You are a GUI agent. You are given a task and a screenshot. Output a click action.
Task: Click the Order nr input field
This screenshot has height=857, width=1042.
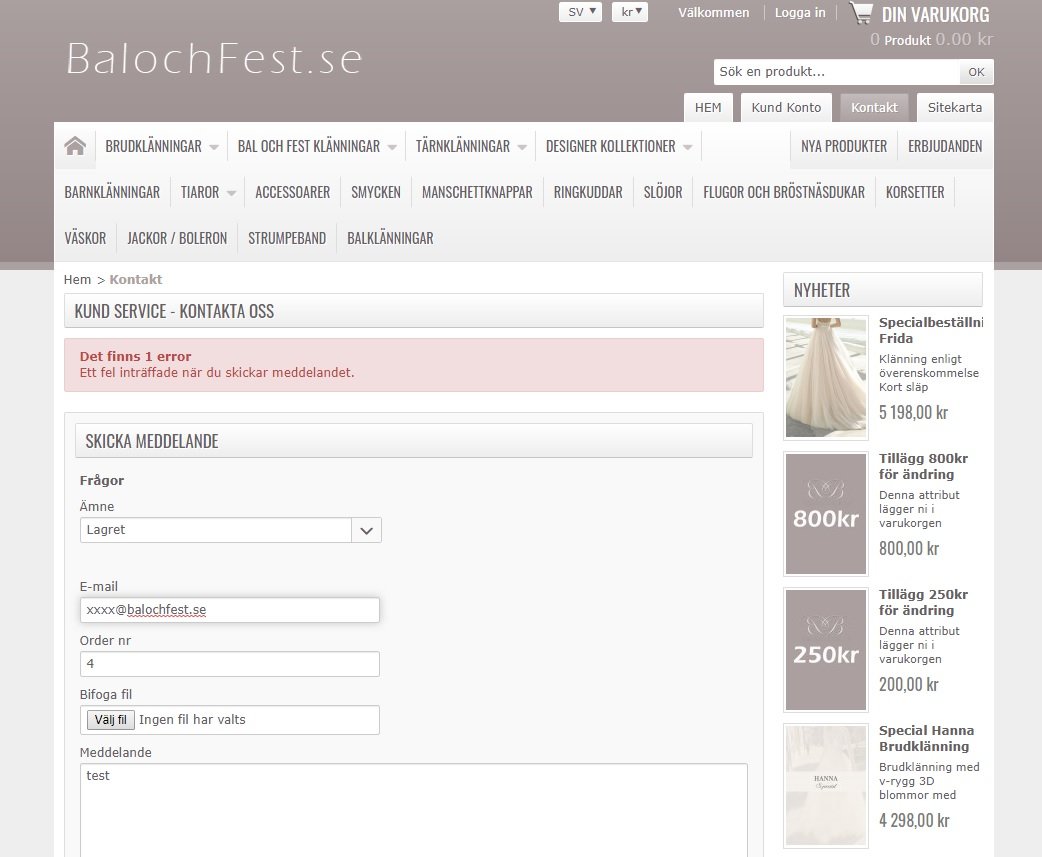(229, 664)
